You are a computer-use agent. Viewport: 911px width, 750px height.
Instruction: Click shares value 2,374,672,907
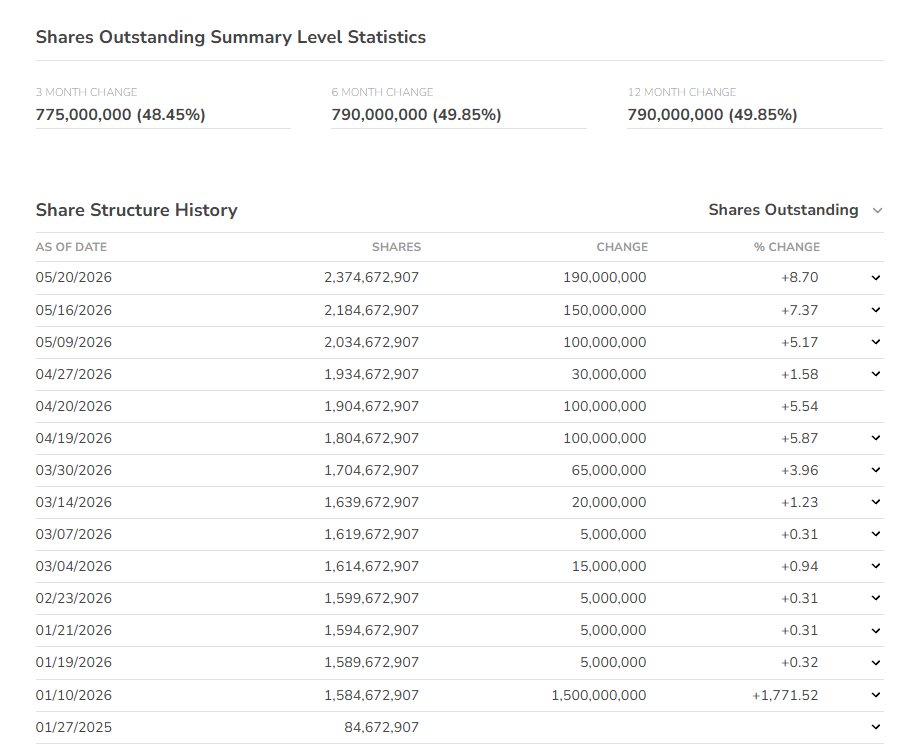tap(371, 277)
